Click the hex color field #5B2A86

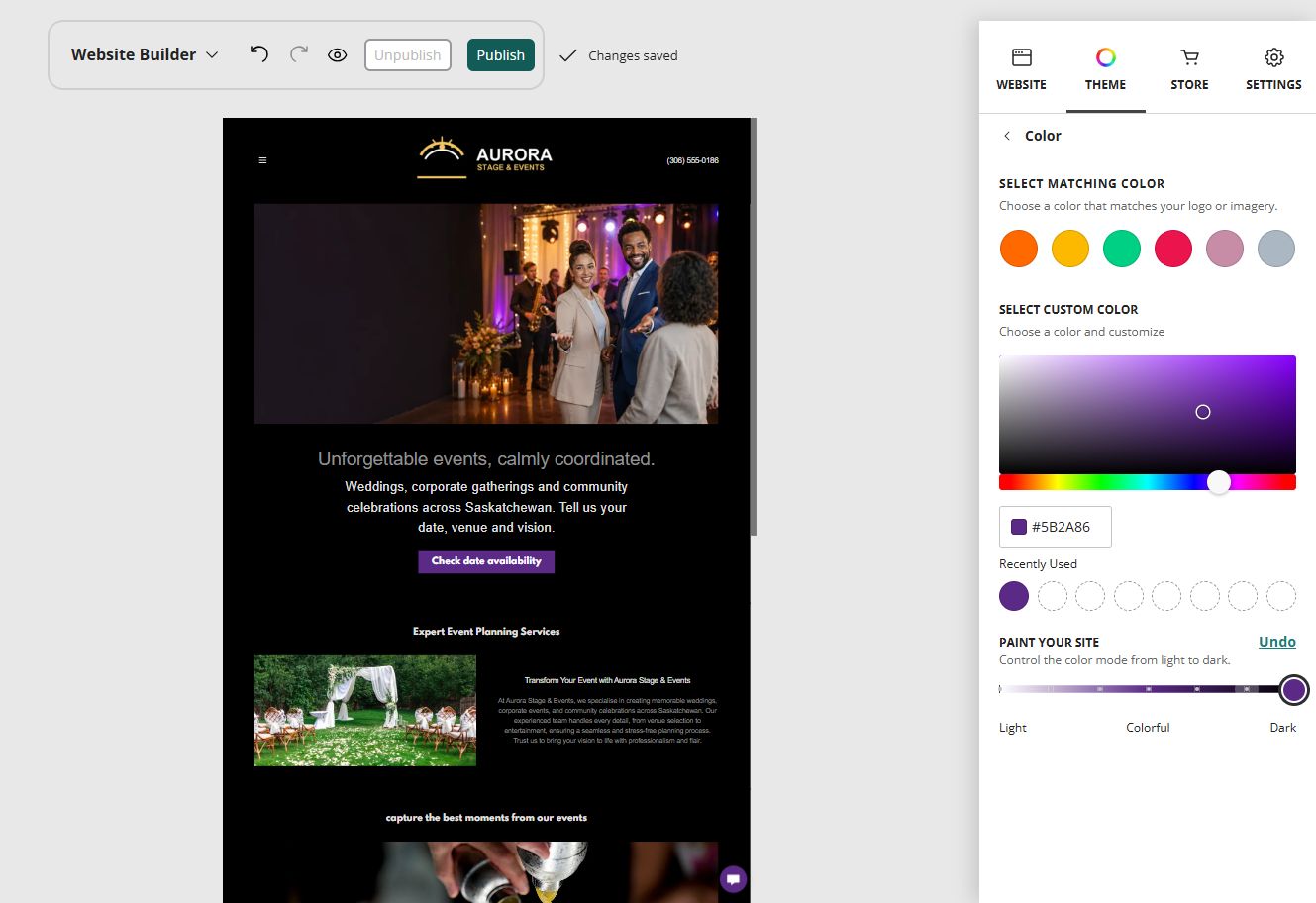tap(1056, 527)
